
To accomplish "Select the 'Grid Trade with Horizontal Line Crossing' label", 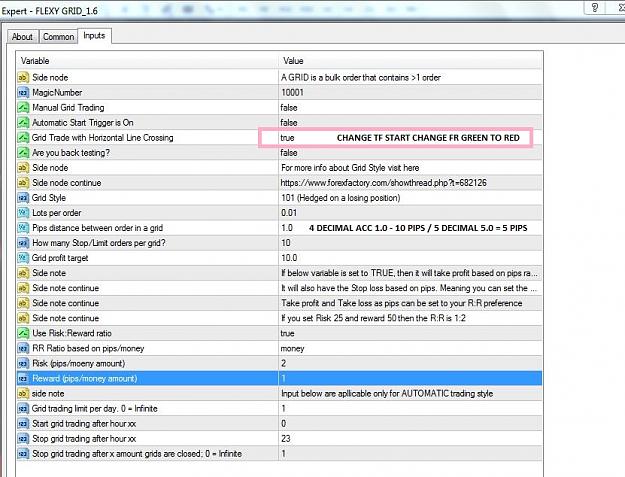I will (102, 137).
